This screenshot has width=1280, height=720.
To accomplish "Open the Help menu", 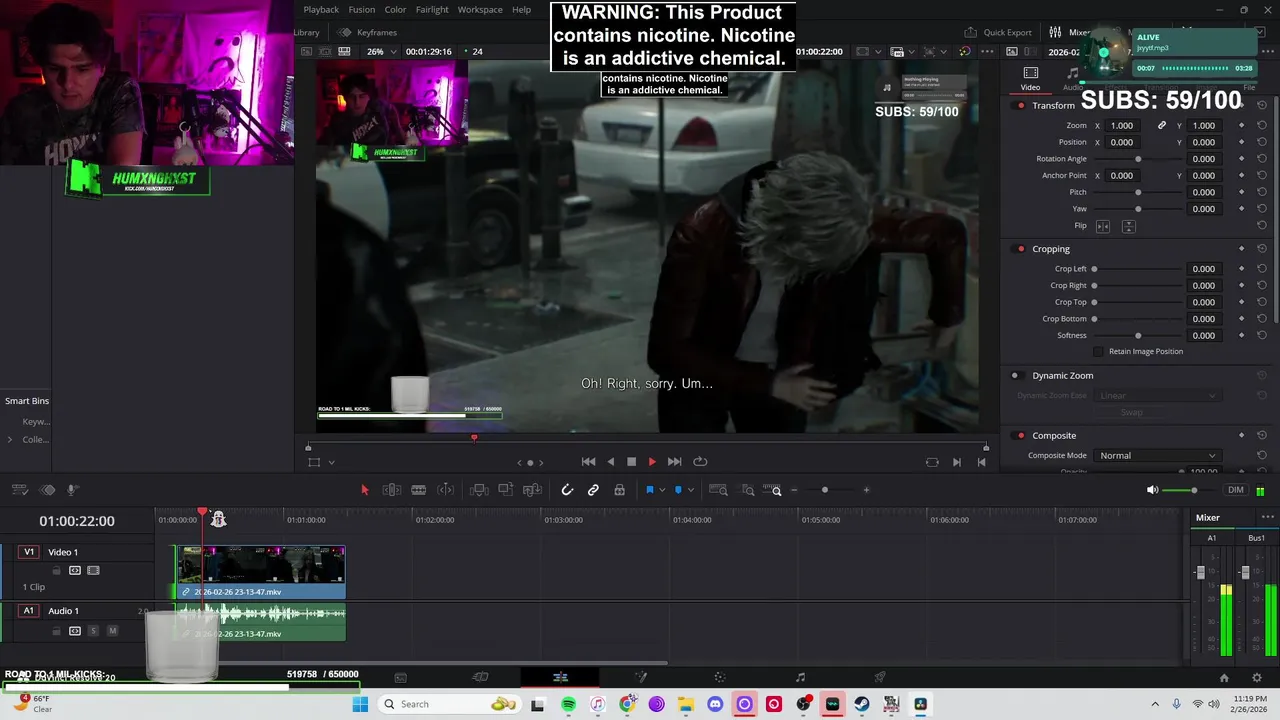I will point(522,10).
